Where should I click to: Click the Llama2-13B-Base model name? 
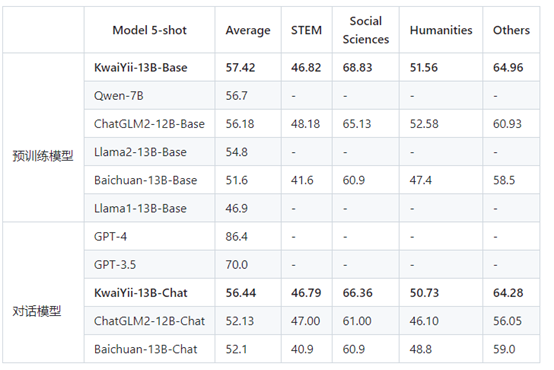(140, 152)
